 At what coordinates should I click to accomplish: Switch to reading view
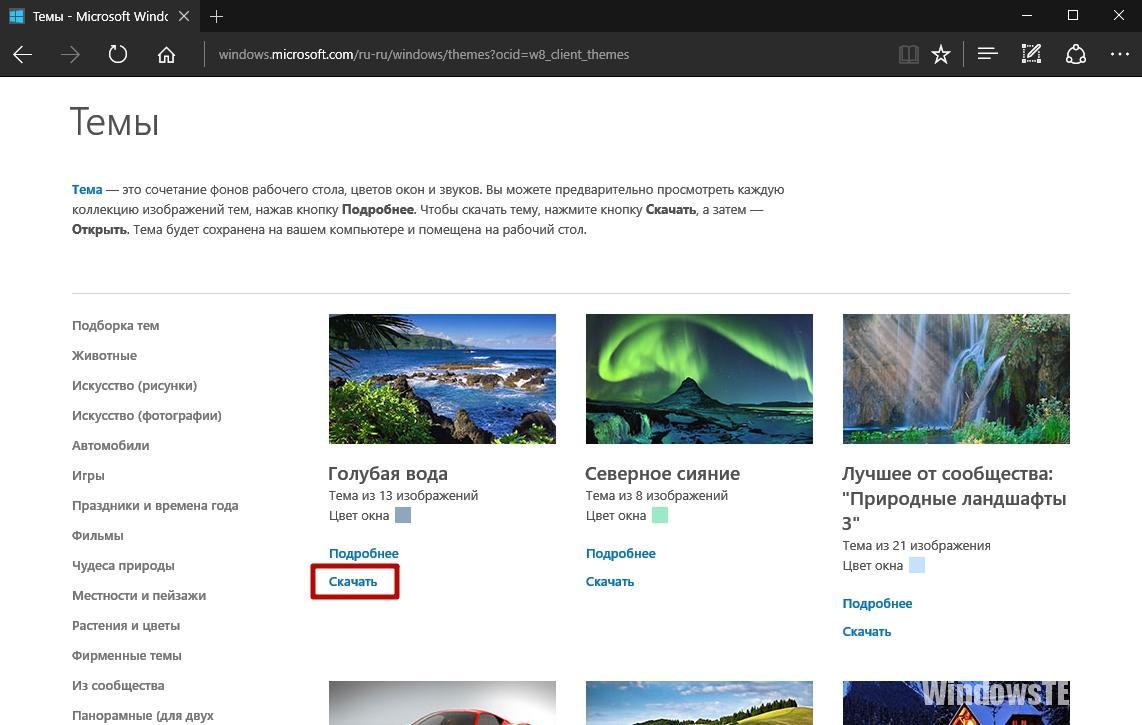pyautogui.click(x=908, y=54)
